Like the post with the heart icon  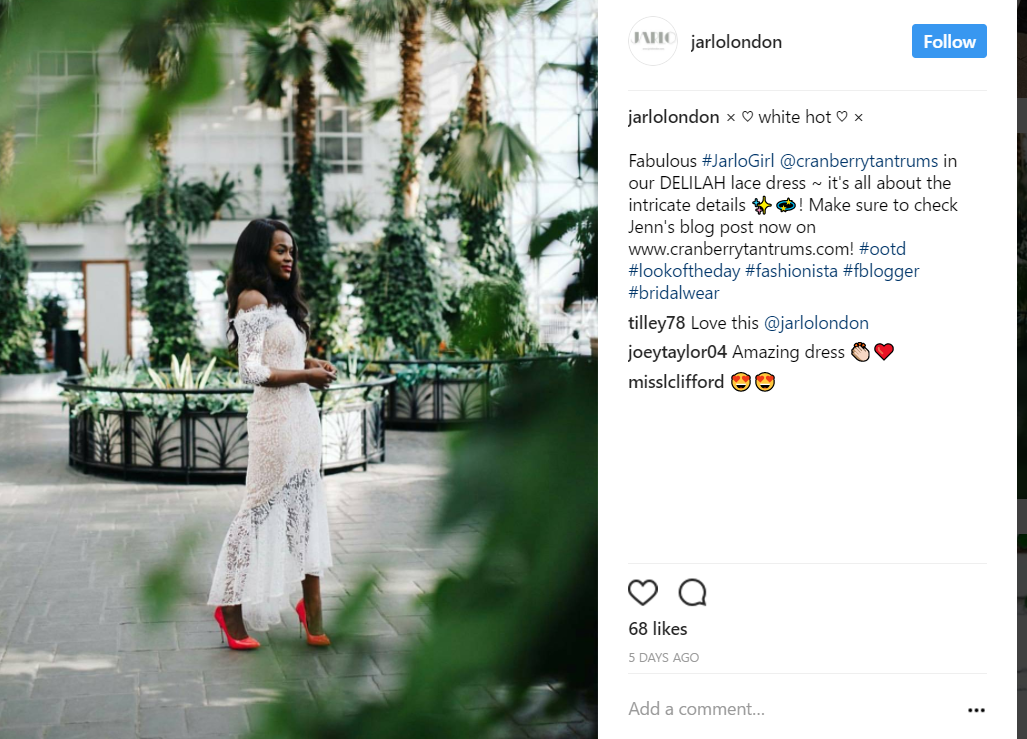tap(643, 592)
